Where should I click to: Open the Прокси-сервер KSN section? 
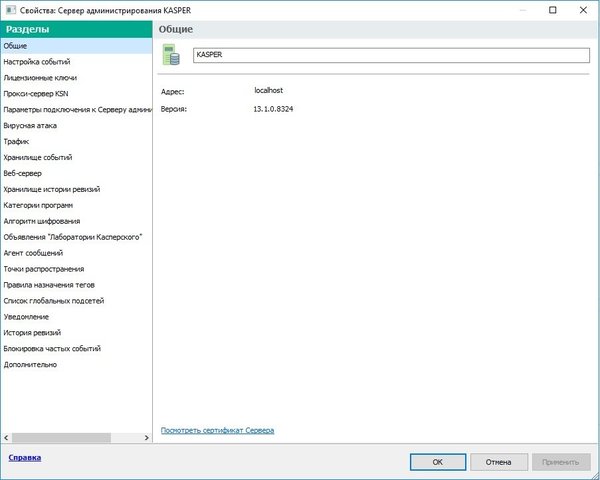click(x=37, y=93)
